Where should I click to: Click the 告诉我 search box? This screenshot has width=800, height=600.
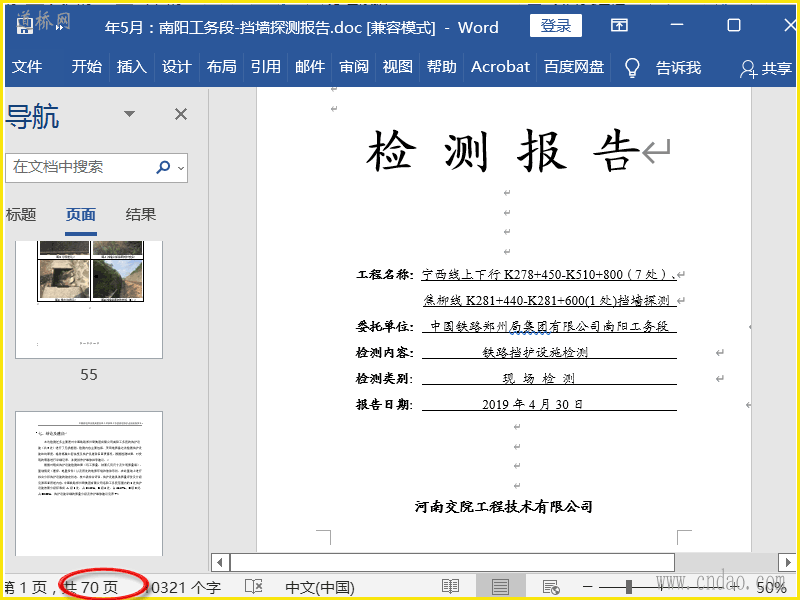tap(678, 67)
